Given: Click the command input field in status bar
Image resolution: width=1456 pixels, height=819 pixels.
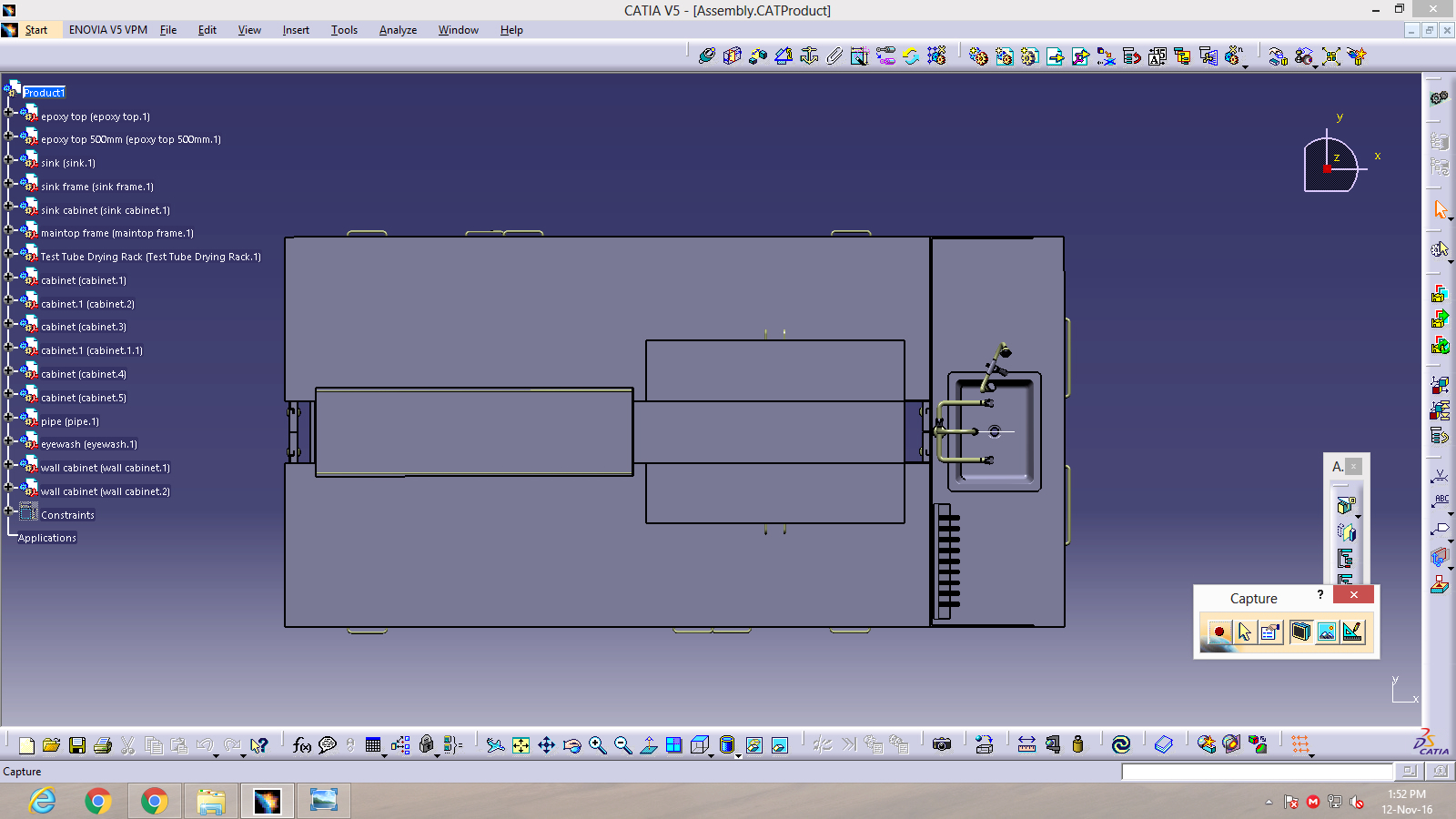Looking at the screenshot, I should tap(1258, 772).
